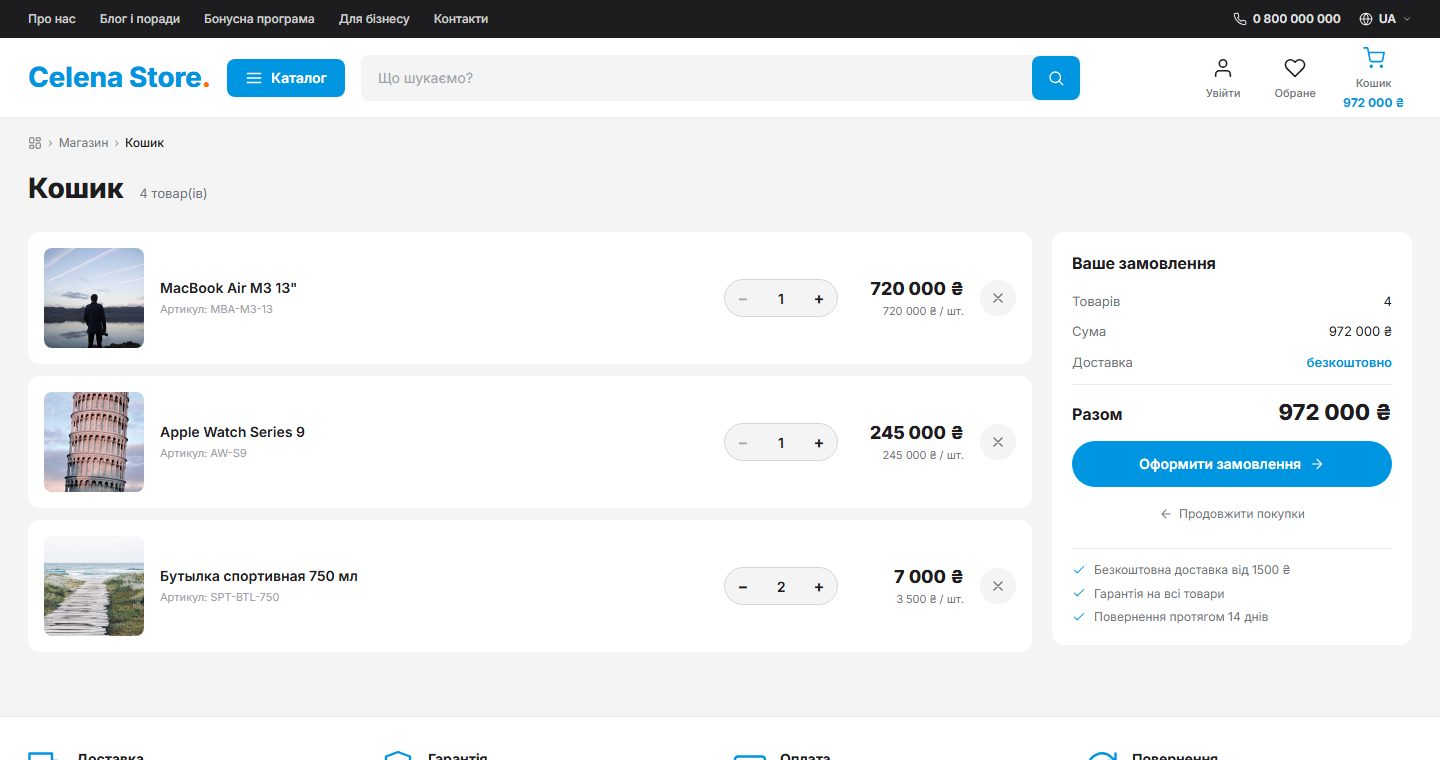Open the Каталог menu button
Image resolution: width=1440 pixels, height=760 pixels.
click(x=286, y=78)
